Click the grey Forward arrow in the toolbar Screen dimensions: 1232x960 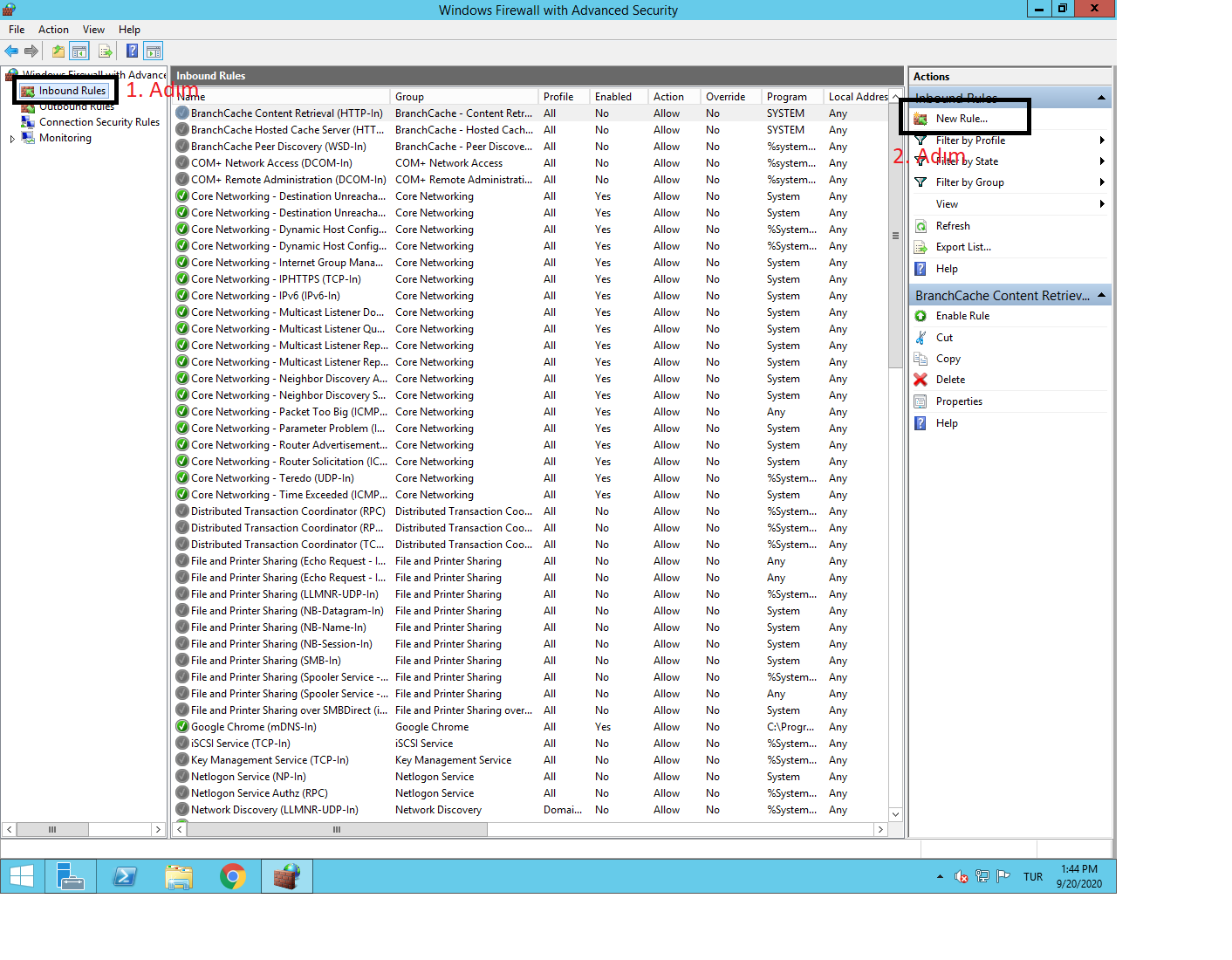tap(31, 51)
